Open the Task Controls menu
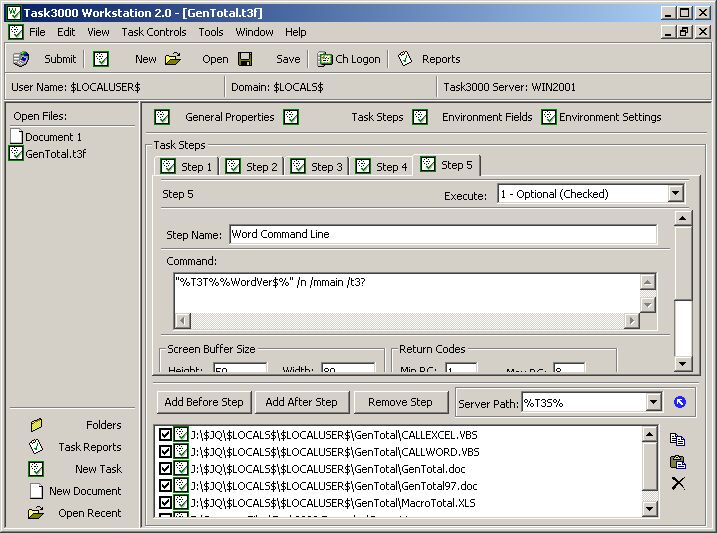Image resolution: width=717 pixels, height=533 pixels. pyautogui.click(x=153, y=32)
